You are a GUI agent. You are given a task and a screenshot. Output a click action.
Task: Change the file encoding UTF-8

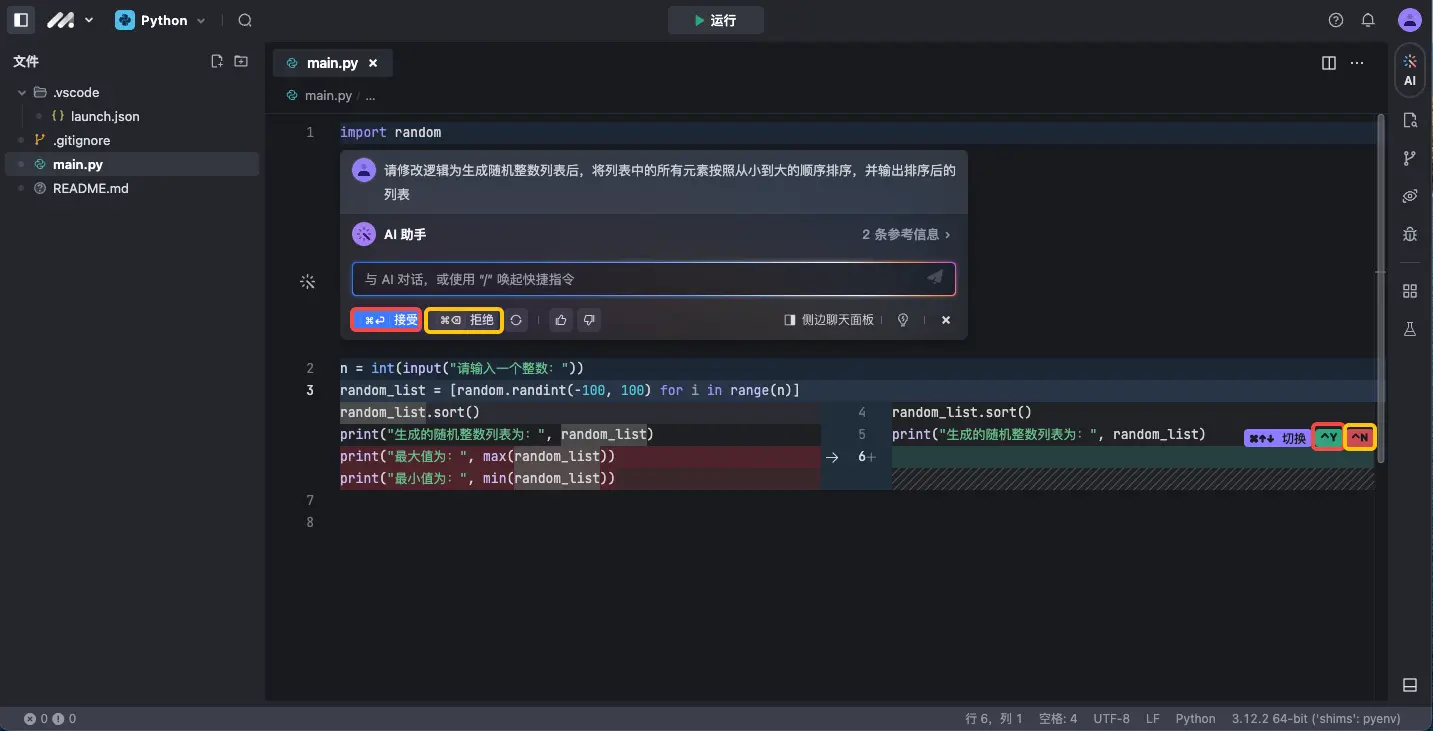(1112, 718)
